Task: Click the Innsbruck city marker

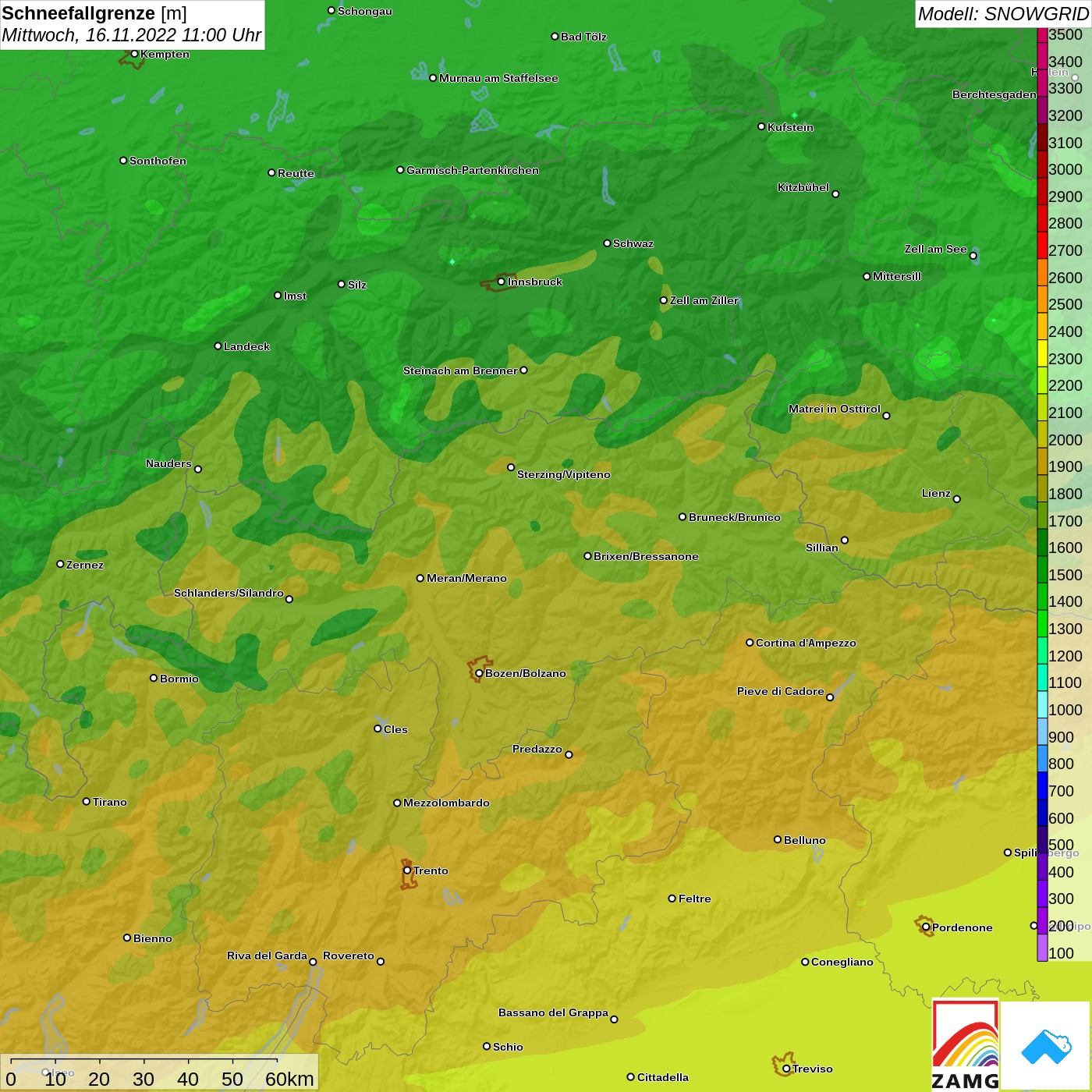Action: [501, 282]
